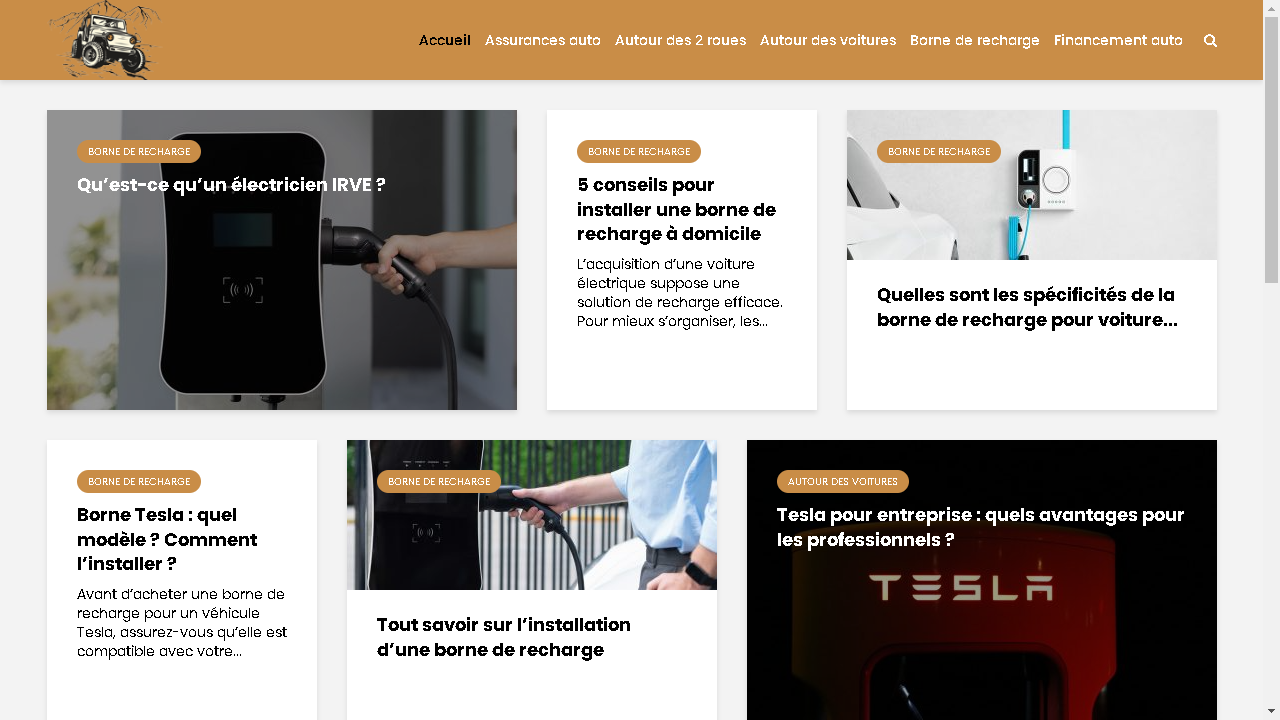Read 5 conseils pour installer une borne
1280x720 pixels.
pos(676,209)
